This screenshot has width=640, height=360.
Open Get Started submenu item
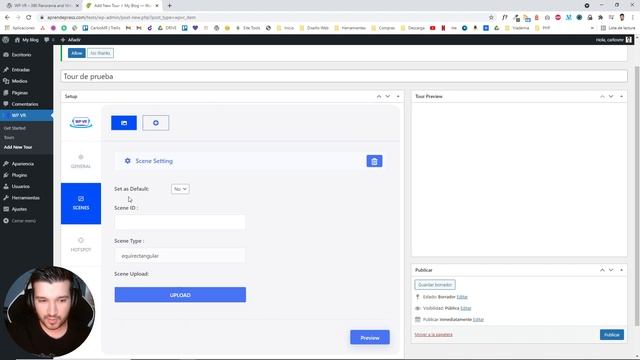pos(15,128)
